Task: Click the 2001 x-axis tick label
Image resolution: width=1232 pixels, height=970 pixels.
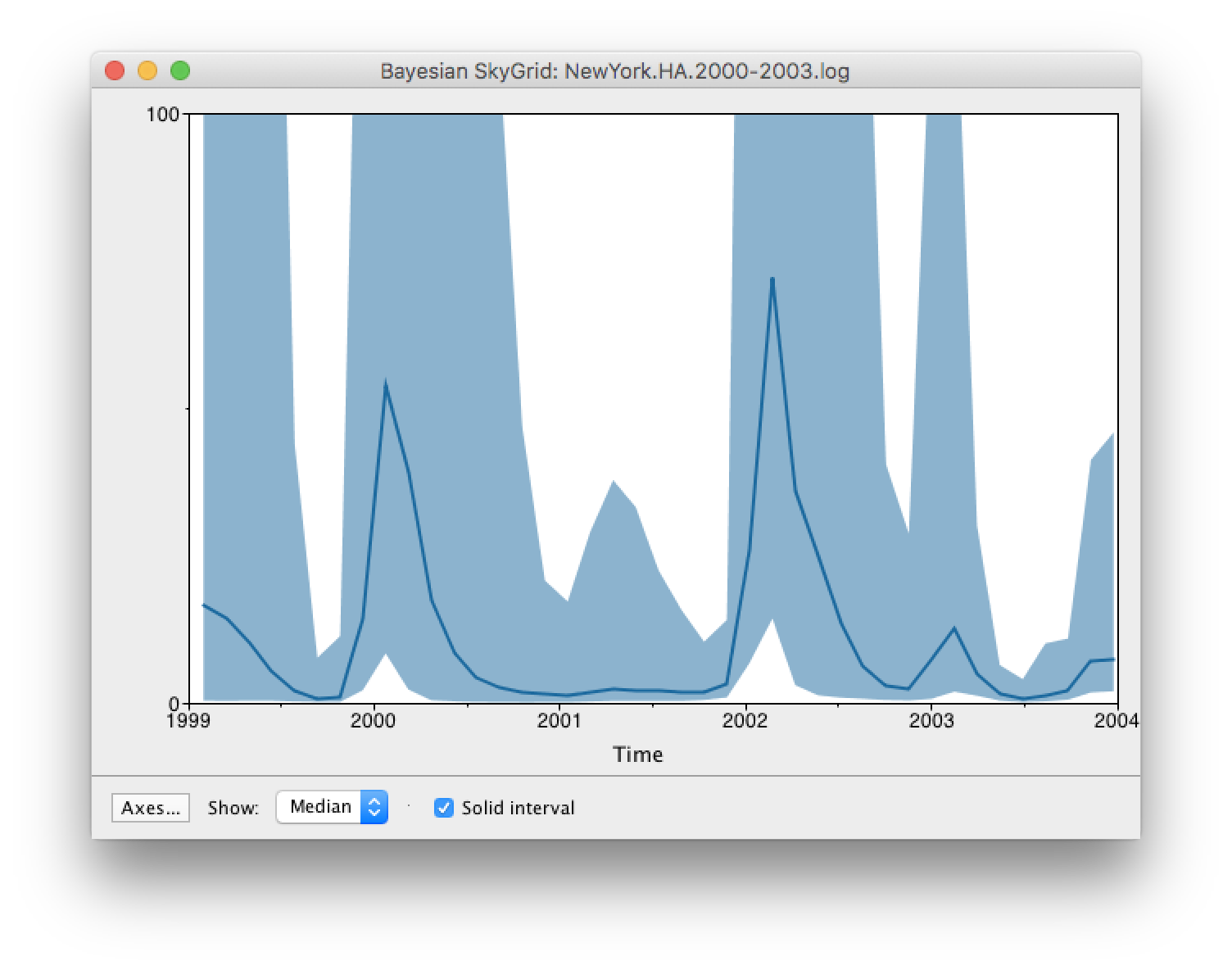Action: (x=559, y=720)
